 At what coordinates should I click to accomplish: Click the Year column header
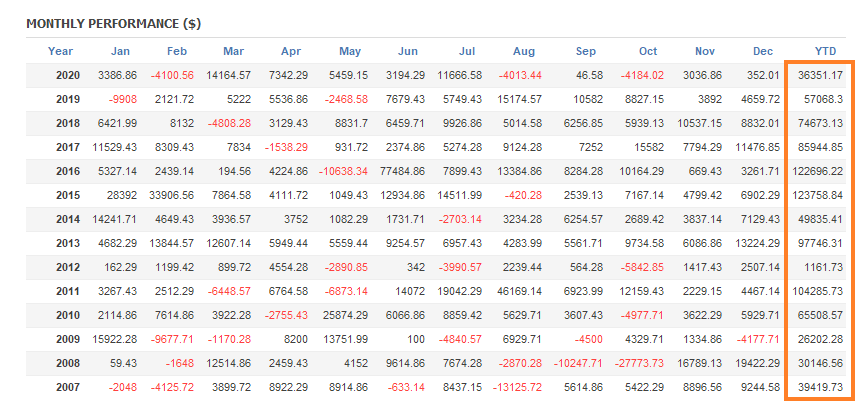tap(60, 51)
